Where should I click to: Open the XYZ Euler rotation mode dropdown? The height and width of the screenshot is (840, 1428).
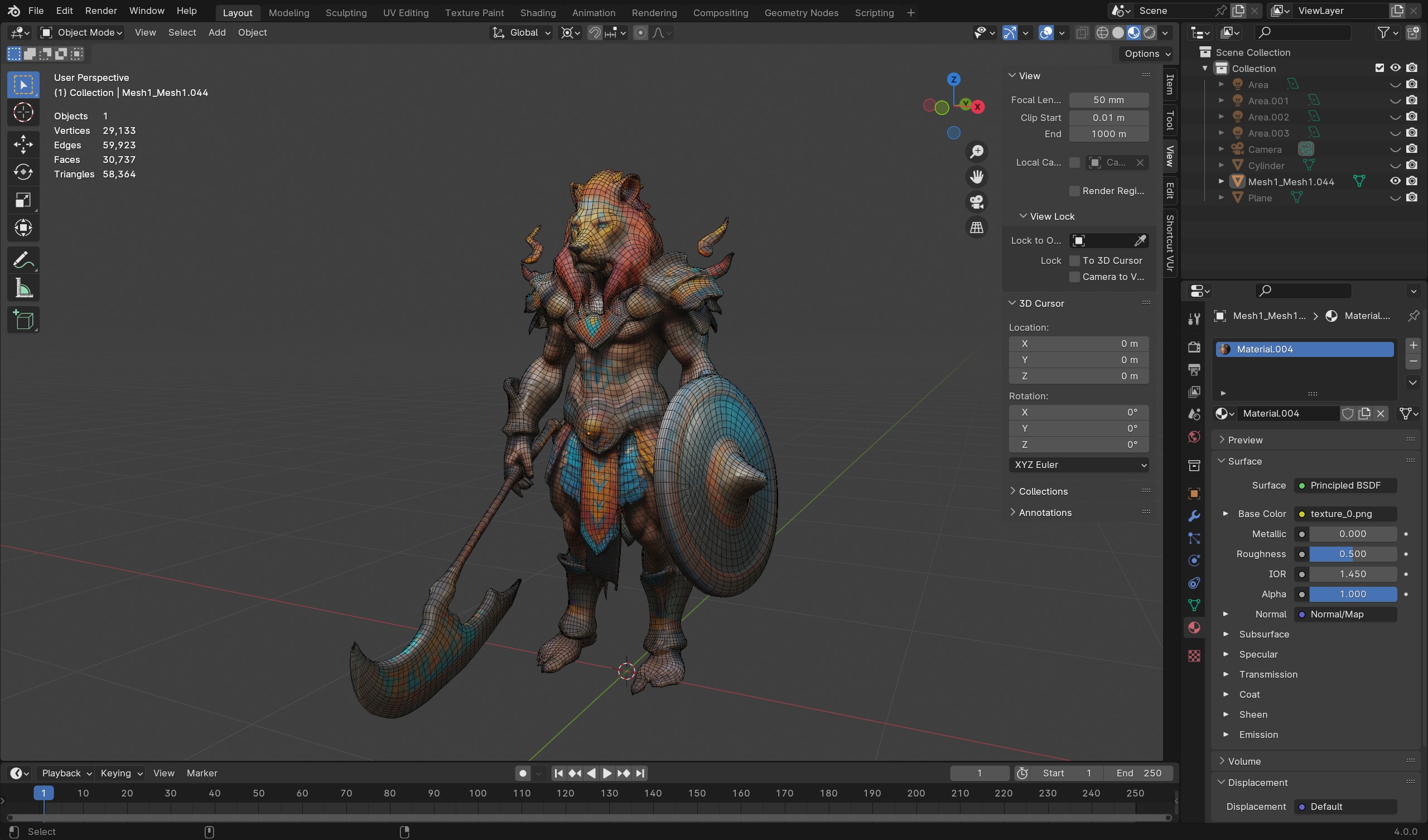[1078, 465]
